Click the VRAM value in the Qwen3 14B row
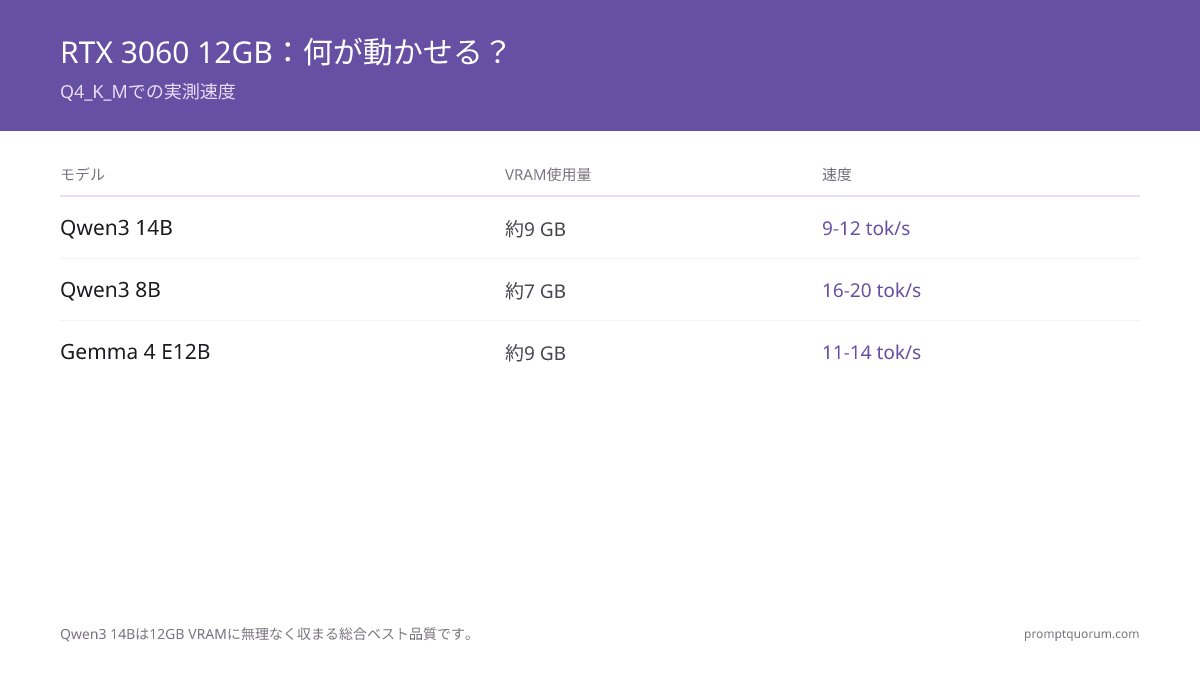The height and width of the screenshot is (675, 1200). click(x=535, y=229)
